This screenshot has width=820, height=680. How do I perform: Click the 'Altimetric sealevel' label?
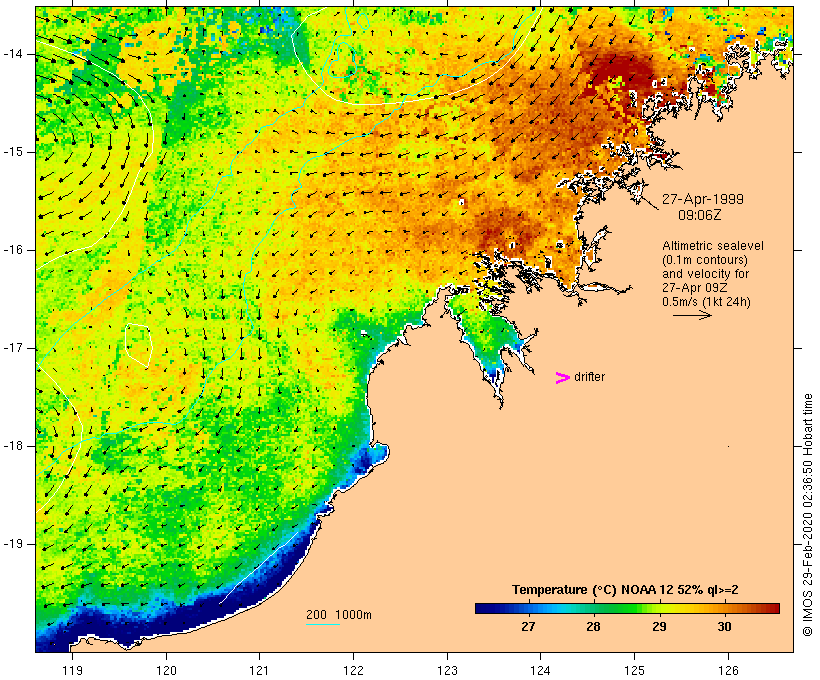pos(713,246)
